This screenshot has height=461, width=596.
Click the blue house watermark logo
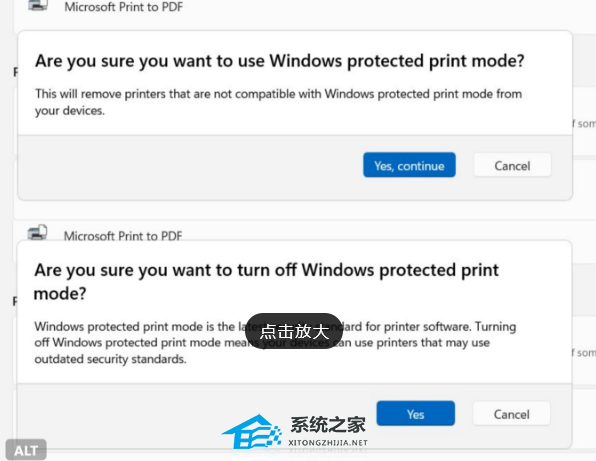(252, 433)
